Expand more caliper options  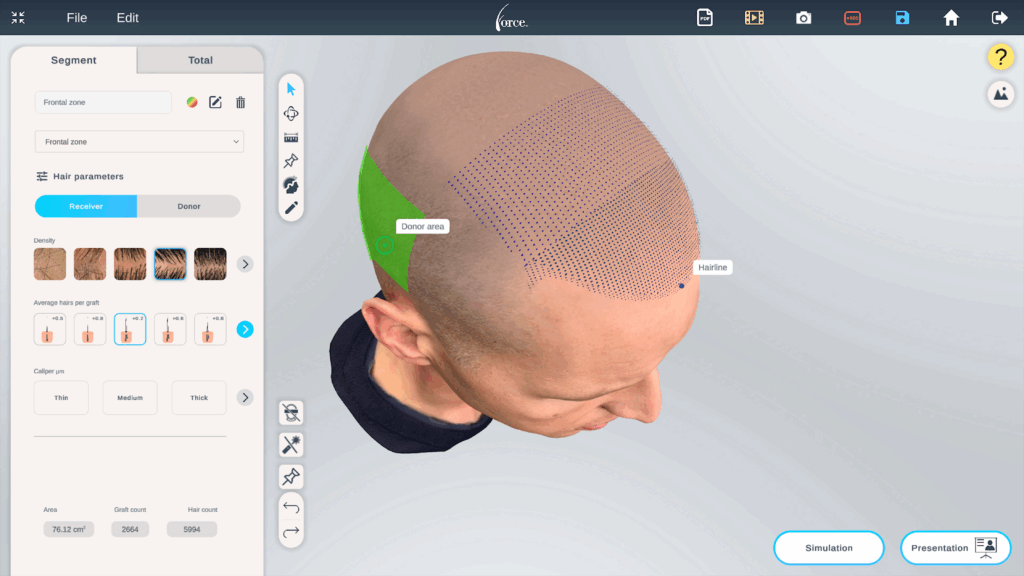245,396
